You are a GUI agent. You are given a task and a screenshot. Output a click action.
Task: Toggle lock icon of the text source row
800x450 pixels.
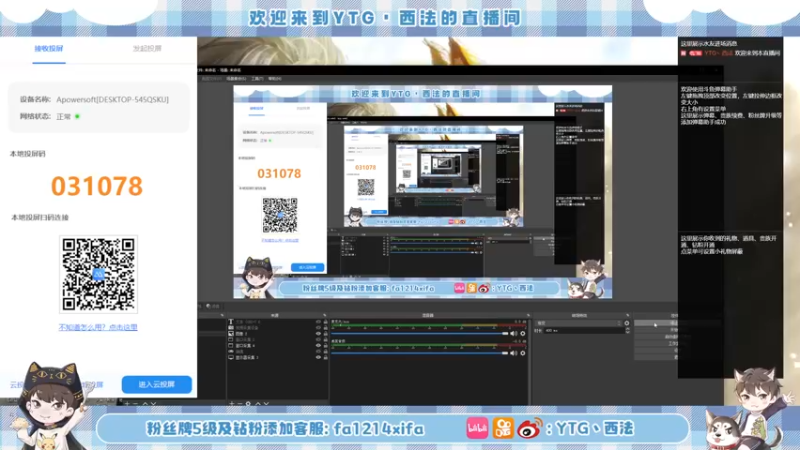tap(326, 321)
